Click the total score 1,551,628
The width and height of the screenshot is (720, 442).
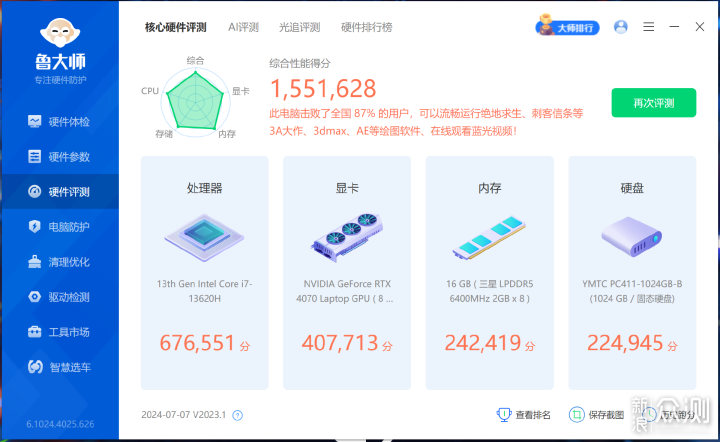[x=323, y=89]
